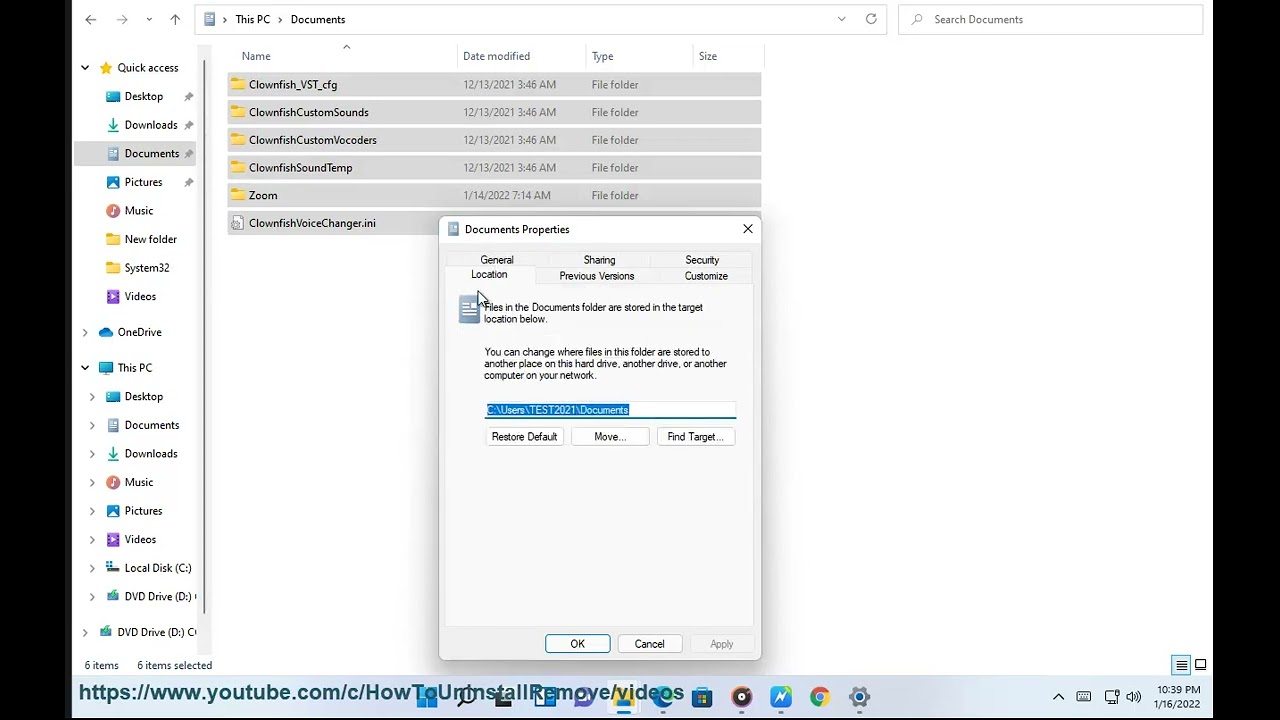The width and height of the screenshot is (1280, 720).
Task: Switch to large thumbnails view icon
Action: [1200, 665]
